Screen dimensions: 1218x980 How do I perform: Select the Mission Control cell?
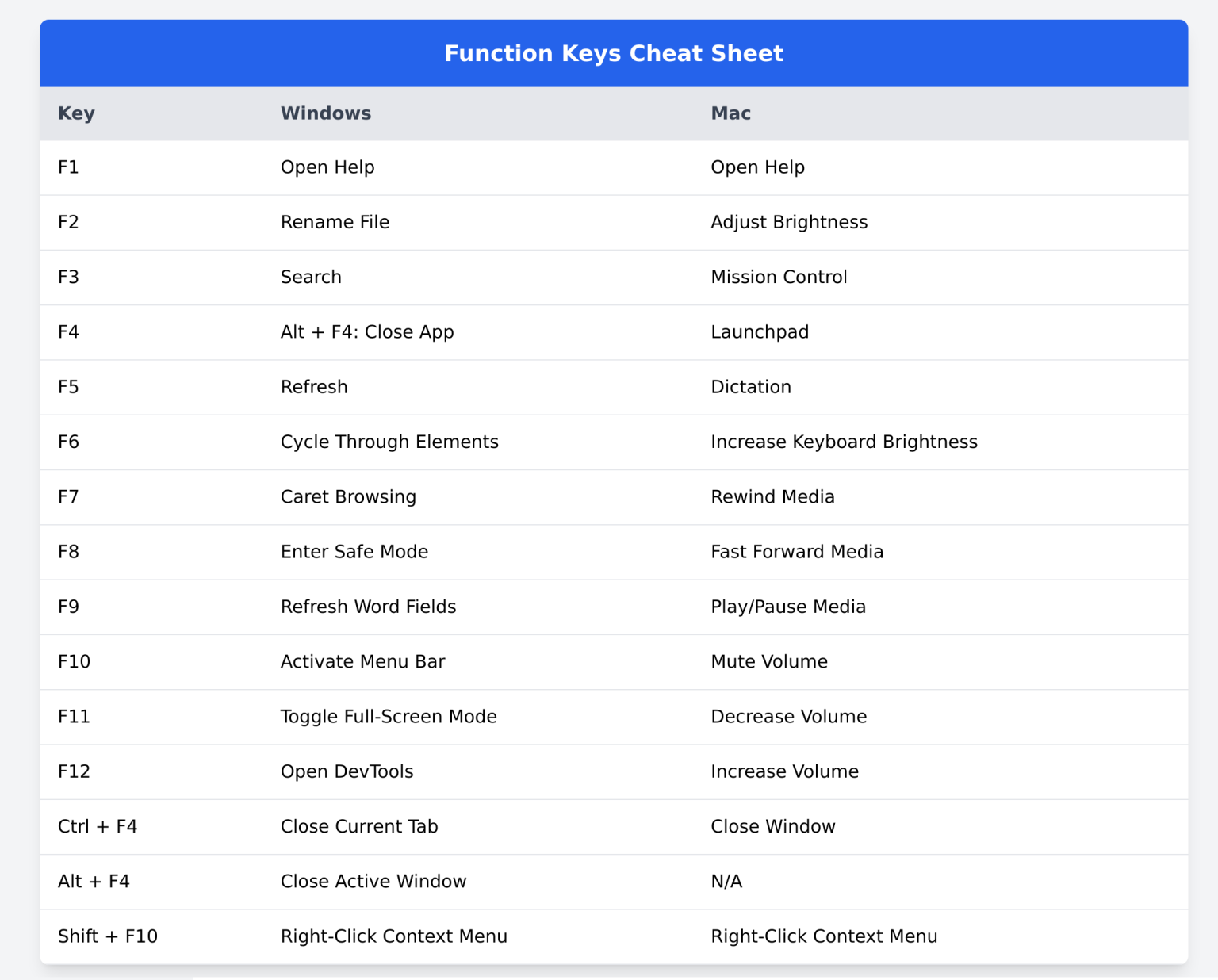(779, 277)
